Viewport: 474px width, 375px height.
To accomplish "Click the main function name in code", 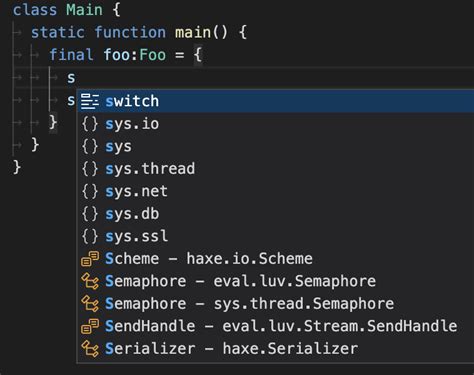I will (x=193, y=32).
